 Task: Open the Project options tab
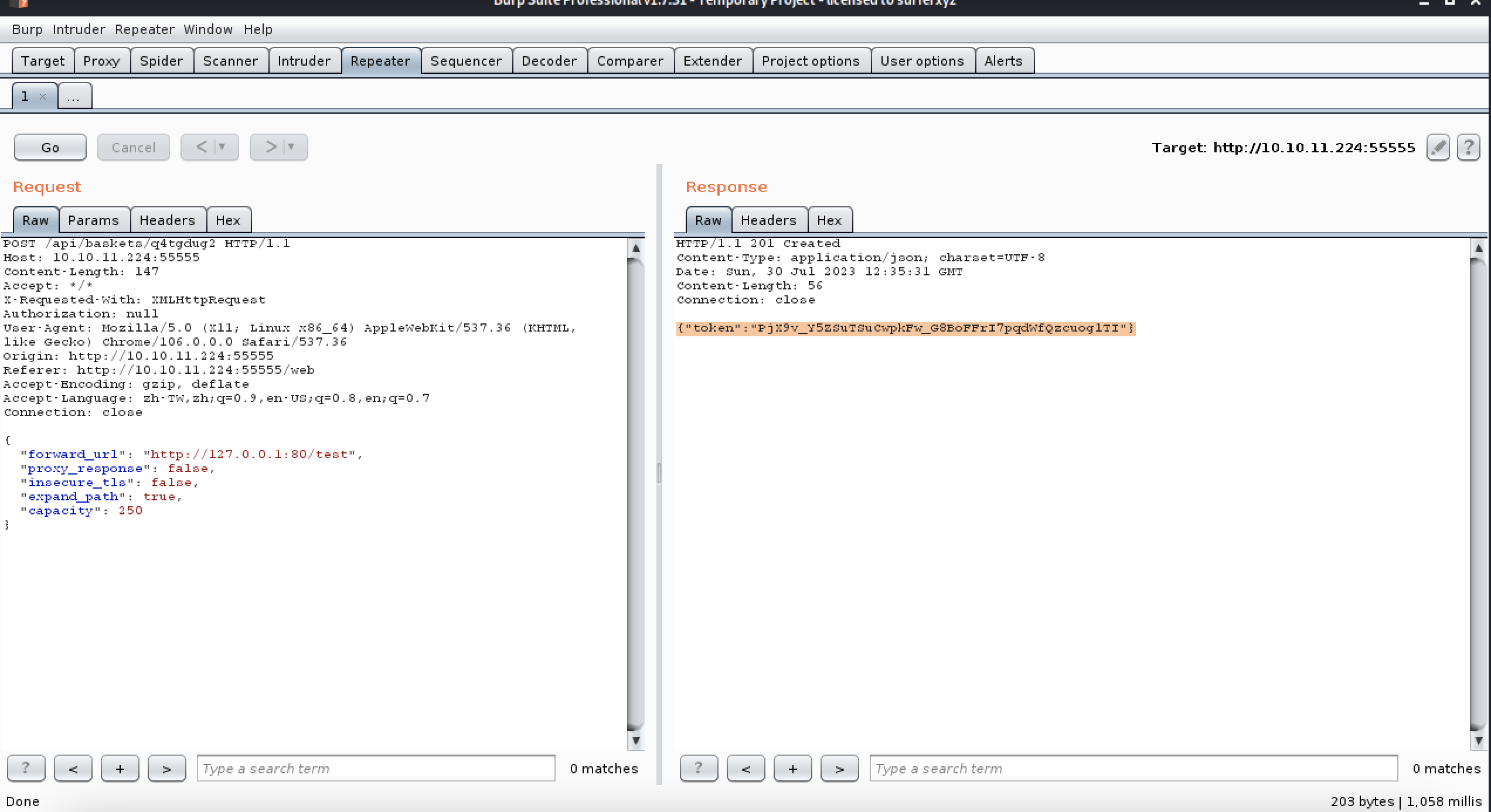coord(811,61)
